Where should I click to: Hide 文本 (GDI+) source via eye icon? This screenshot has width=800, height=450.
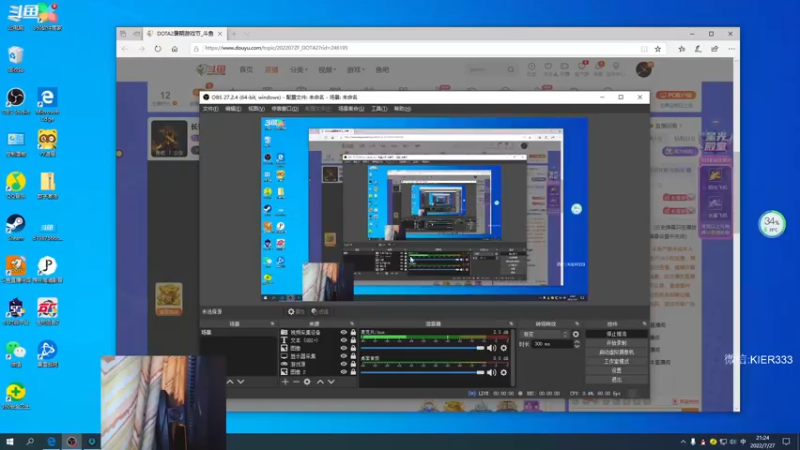[343, 340]
